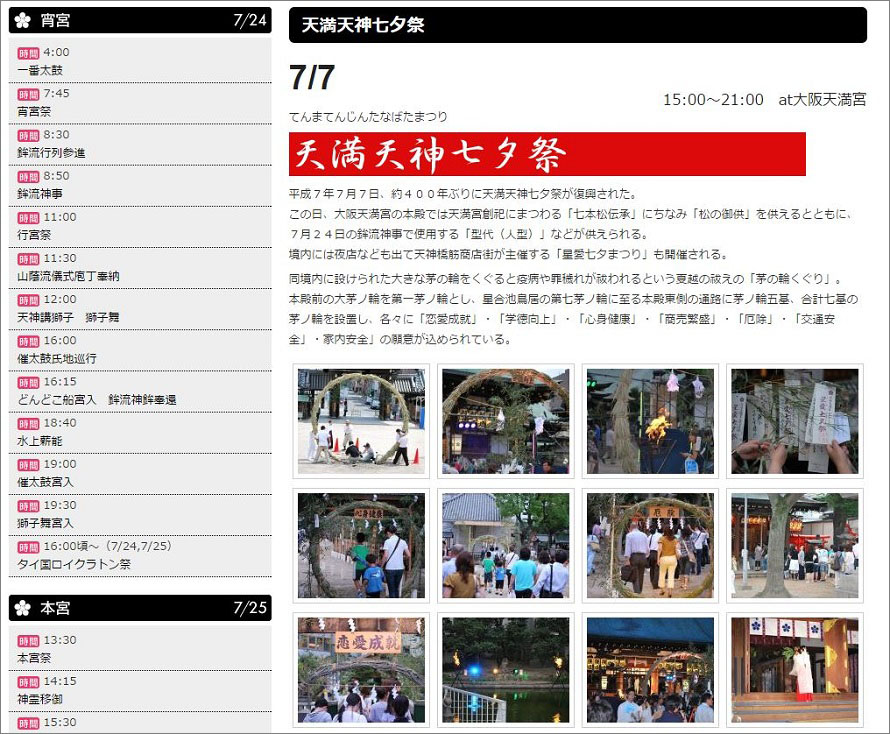Click the 7/25 date in 本宮 header

[x=250, y=608]
